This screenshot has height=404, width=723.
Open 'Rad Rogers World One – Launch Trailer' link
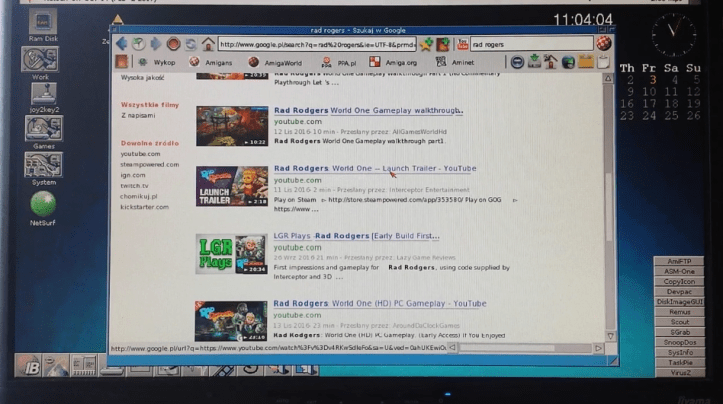click(374, 168)
